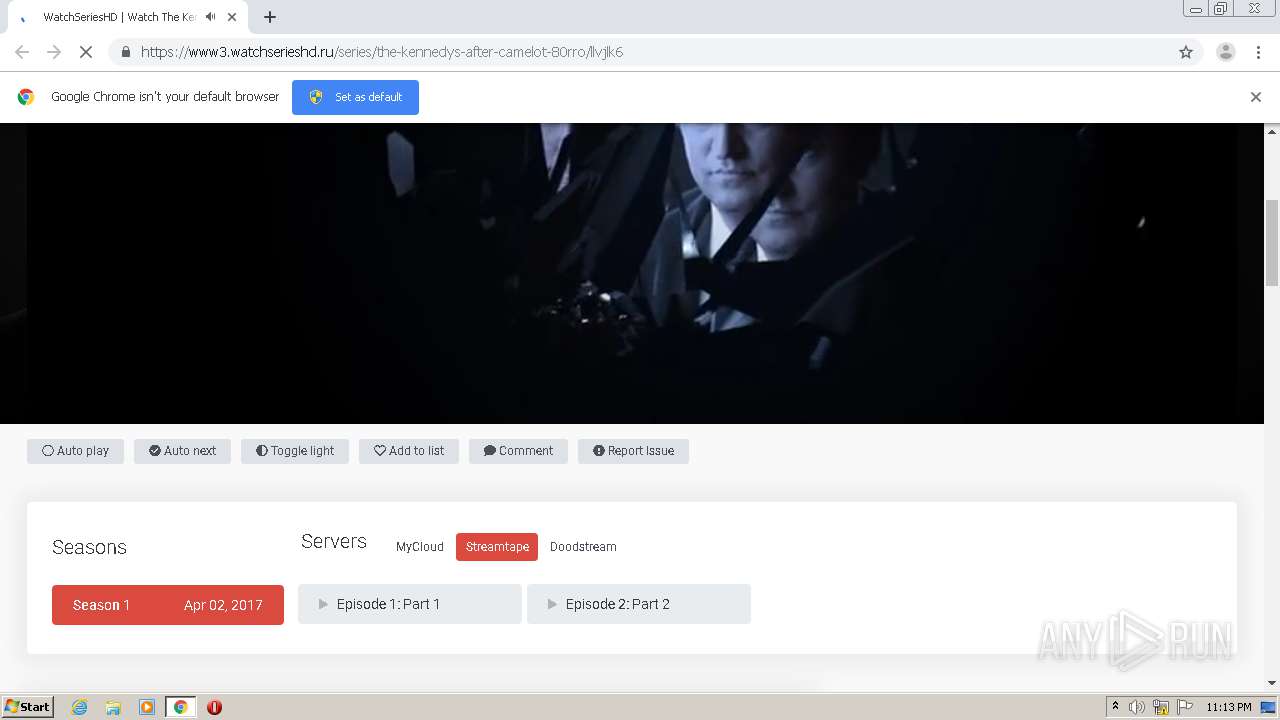Image resolution: width=1280 pixels, height=720 pixels.
Task: Play Episode 2: Part 2
Action: click(639, 604)
